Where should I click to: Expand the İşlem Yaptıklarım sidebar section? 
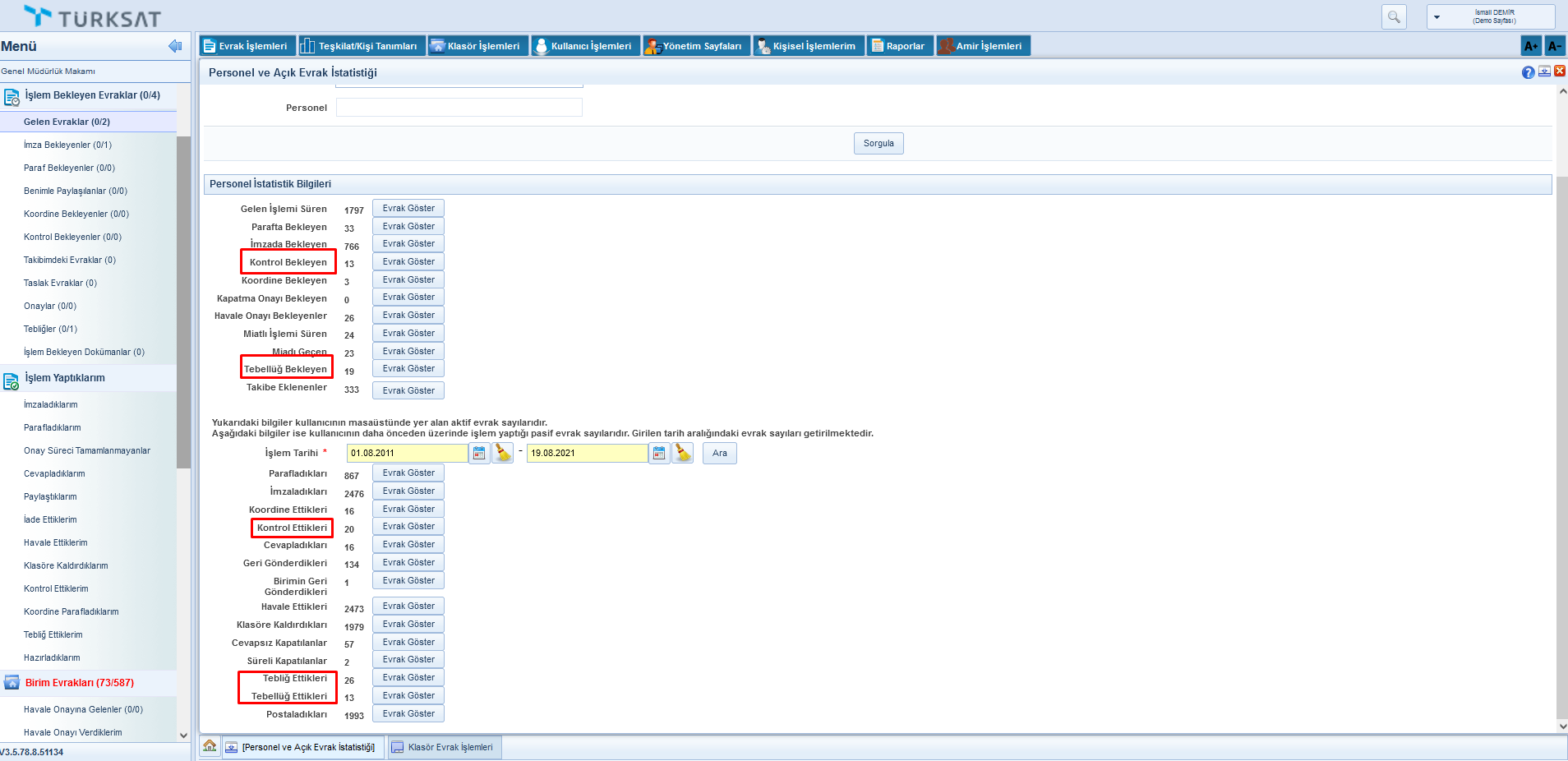[x=65, y=378]
